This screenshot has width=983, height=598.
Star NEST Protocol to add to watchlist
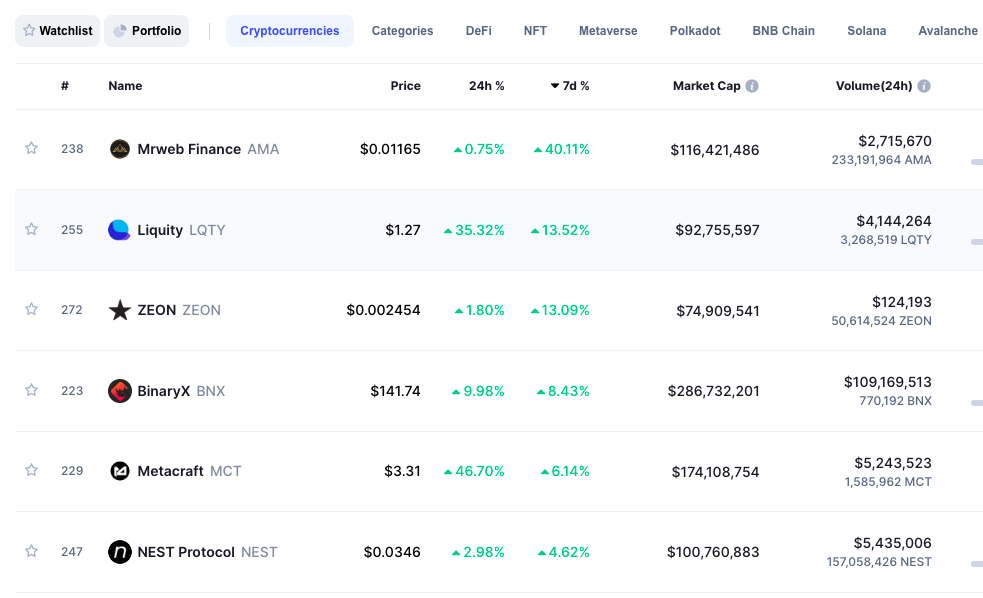click(x=31, y=551)
